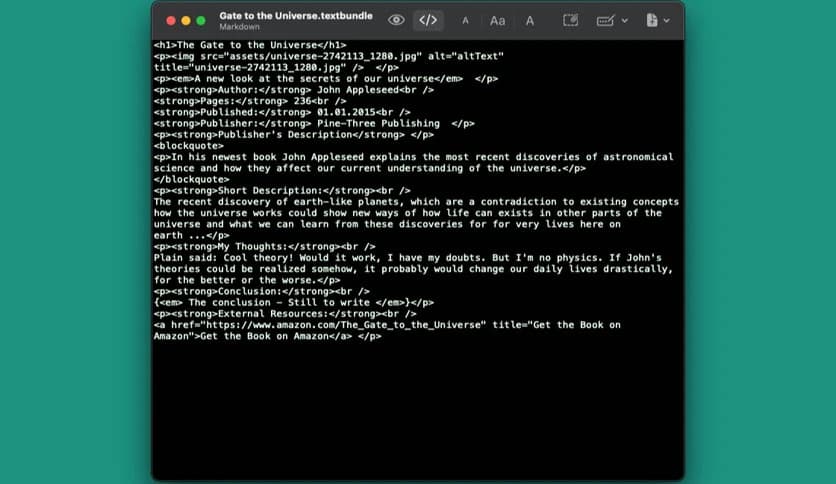The height and width of the screenshot is (484, 836).
Task: Click the My Thoughts line
Action: (264, 247)
